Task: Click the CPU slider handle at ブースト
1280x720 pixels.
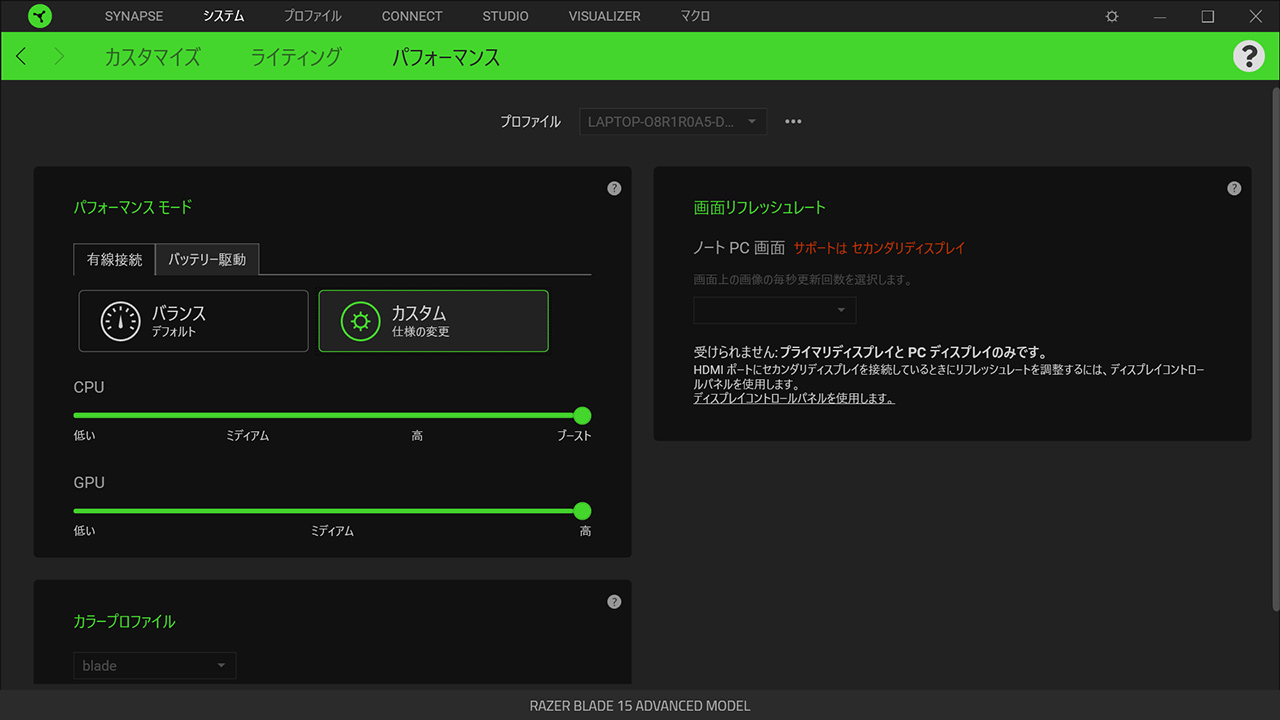Action: pos(582,416)
